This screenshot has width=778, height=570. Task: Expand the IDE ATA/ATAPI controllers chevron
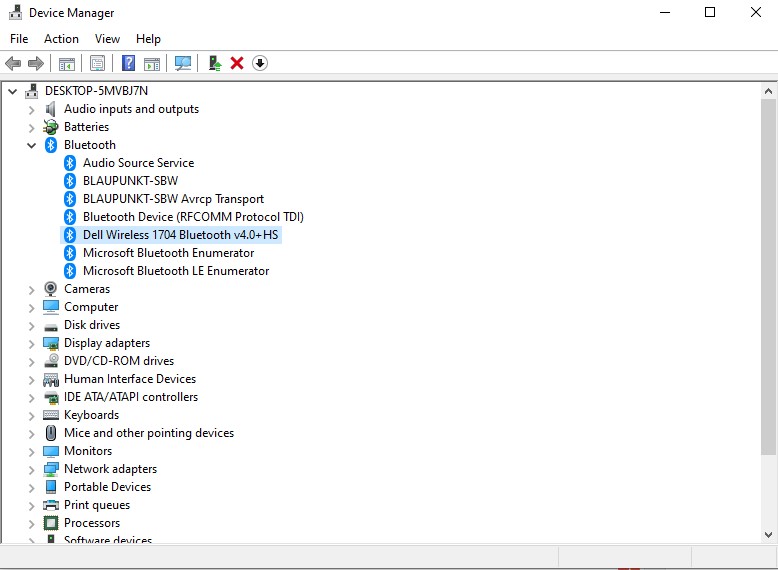(31, 398)
